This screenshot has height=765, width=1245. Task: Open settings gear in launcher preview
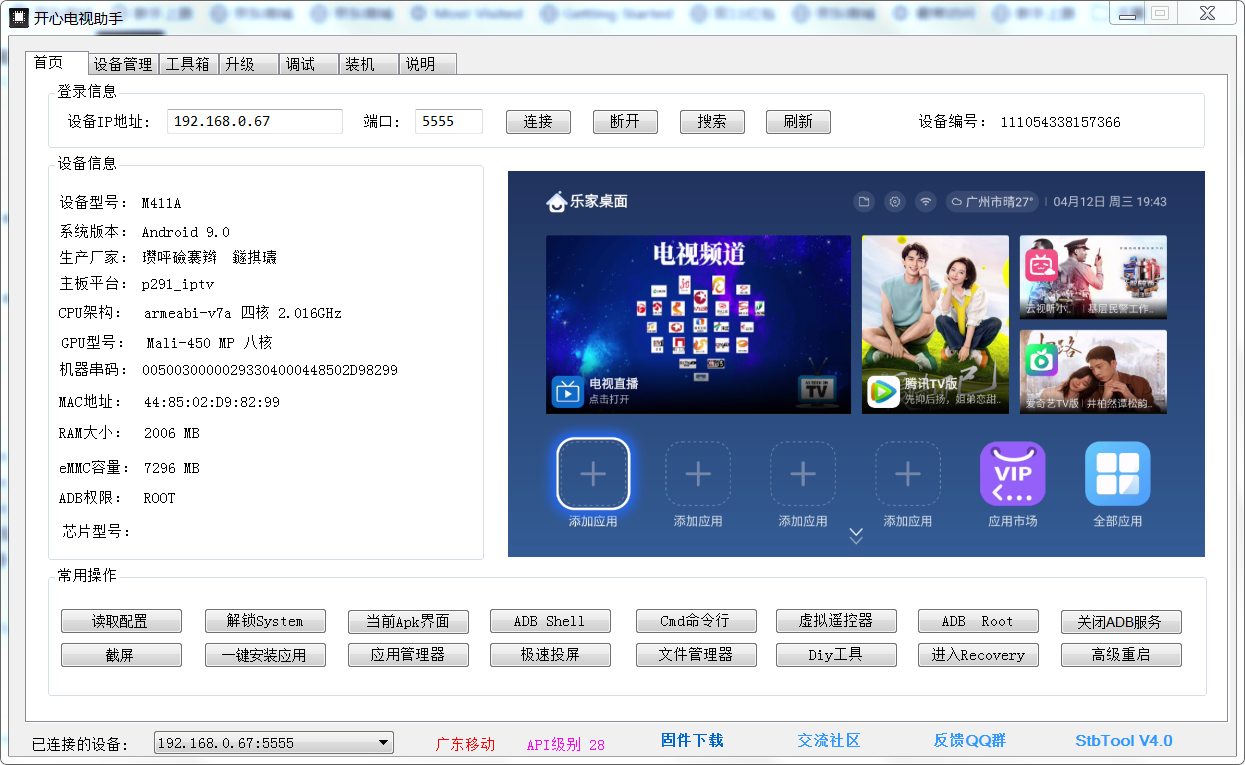click(893, 201)
